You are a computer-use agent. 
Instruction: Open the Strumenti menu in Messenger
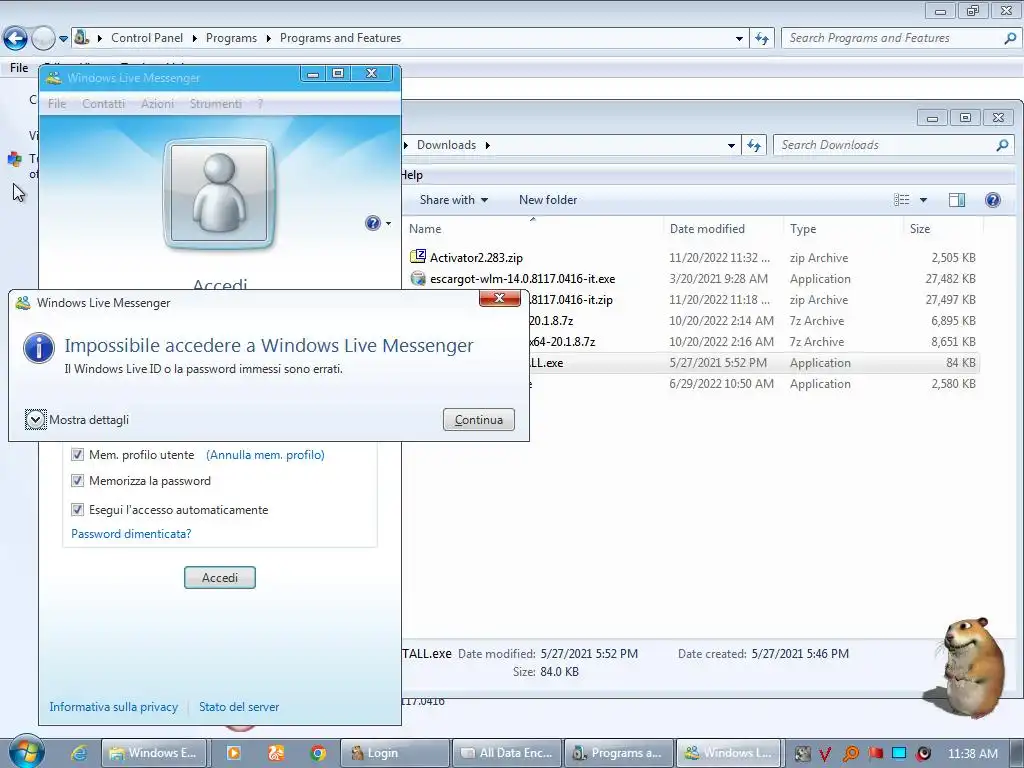216,103
